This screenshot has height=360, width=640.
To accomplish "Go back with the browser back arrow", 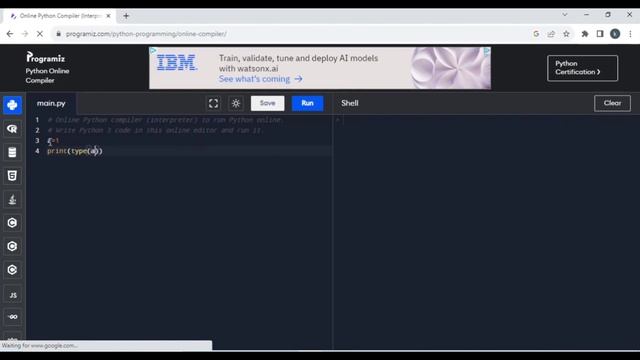I will pyautogui.click(x=10, y=34).
